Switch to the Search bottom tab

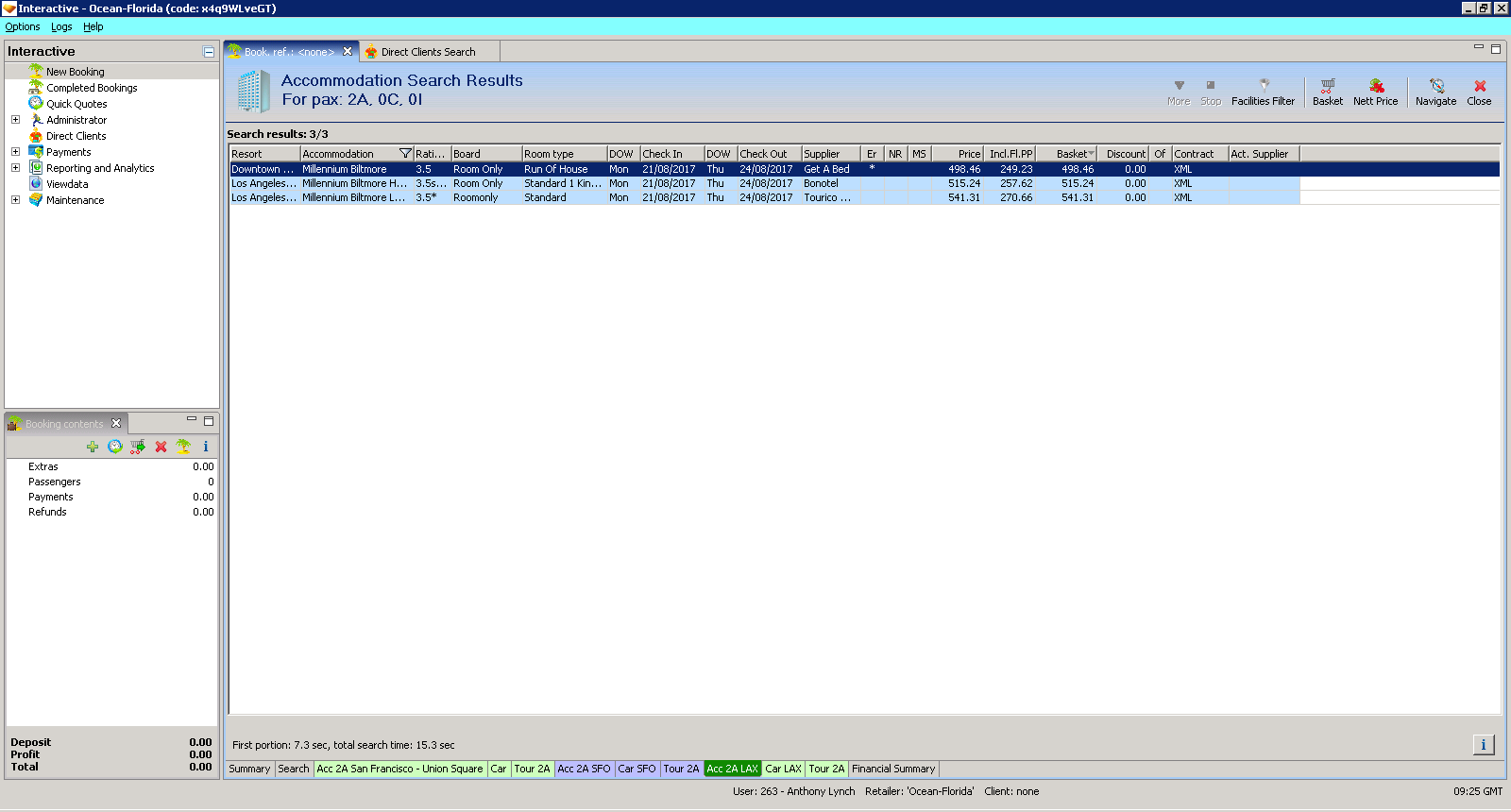click(294, 769)
